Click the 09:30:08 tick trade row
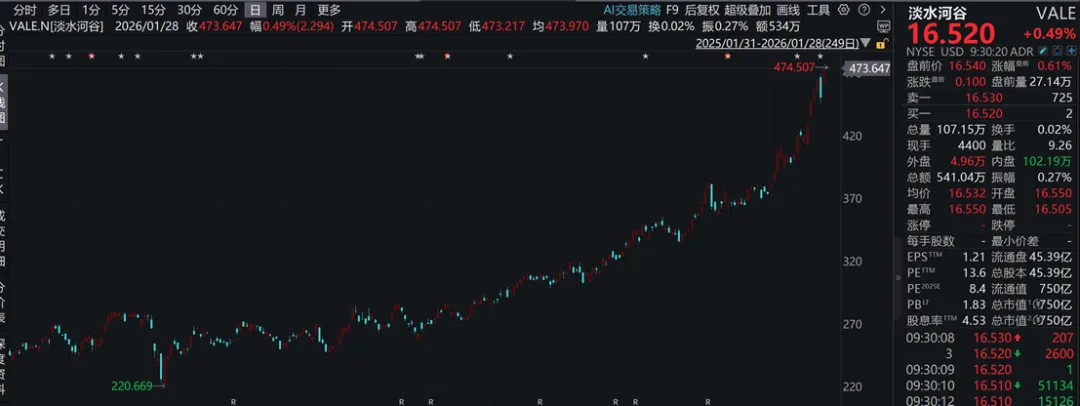This screenshot has width=1080, height=406. coord(990,338)
